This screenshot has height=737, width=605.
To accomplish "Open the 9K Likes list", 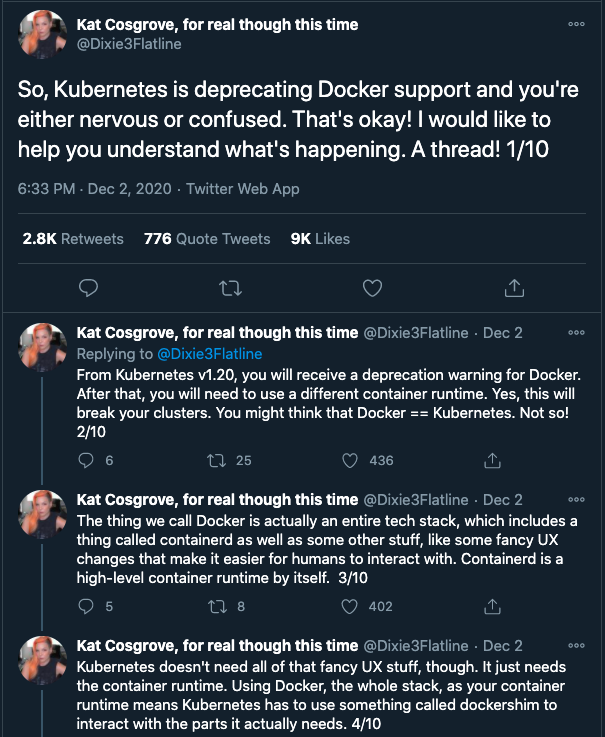I will (x=320, y=239).
